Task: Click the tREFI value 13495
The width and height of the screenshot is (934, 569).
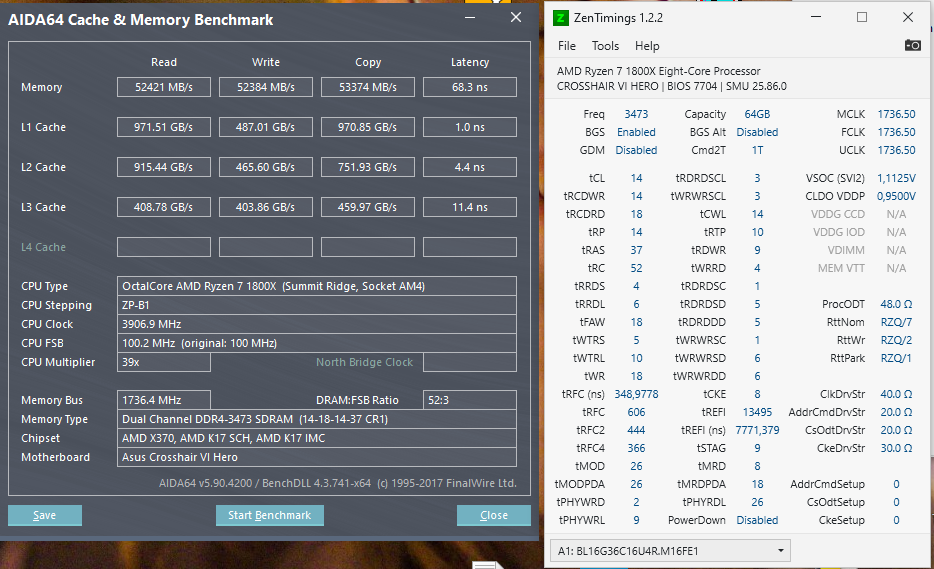Action: point(757,412)
